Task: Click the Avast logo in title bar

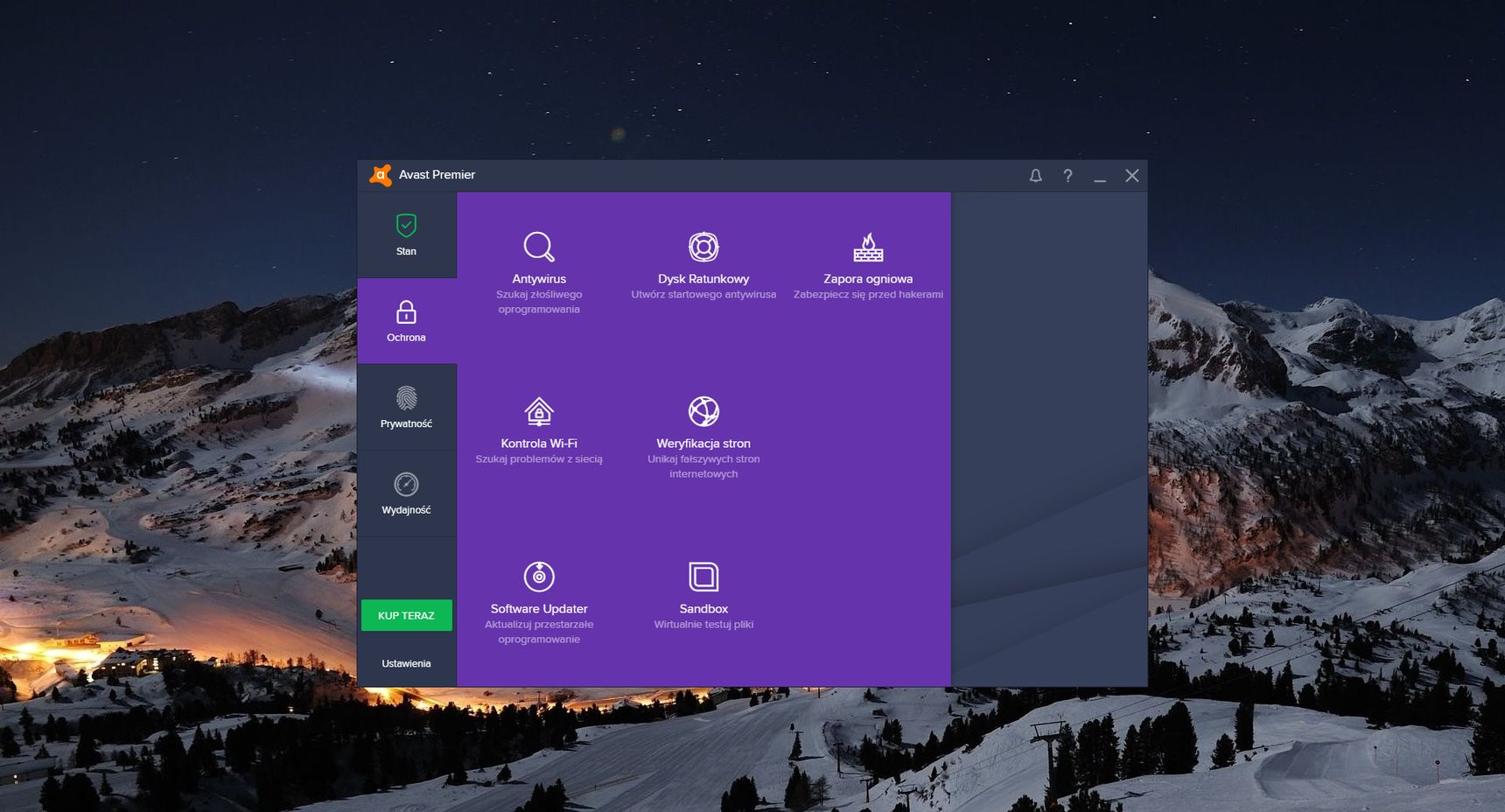Action: tap(380, 175)
